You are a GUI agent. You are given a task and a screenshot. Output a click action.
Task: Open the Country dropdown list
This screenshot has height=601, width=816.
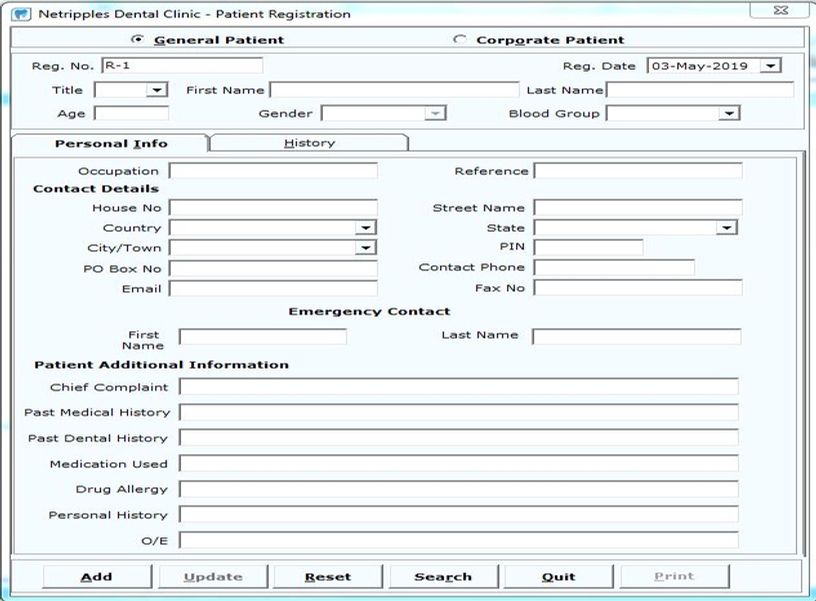[365, 227]
